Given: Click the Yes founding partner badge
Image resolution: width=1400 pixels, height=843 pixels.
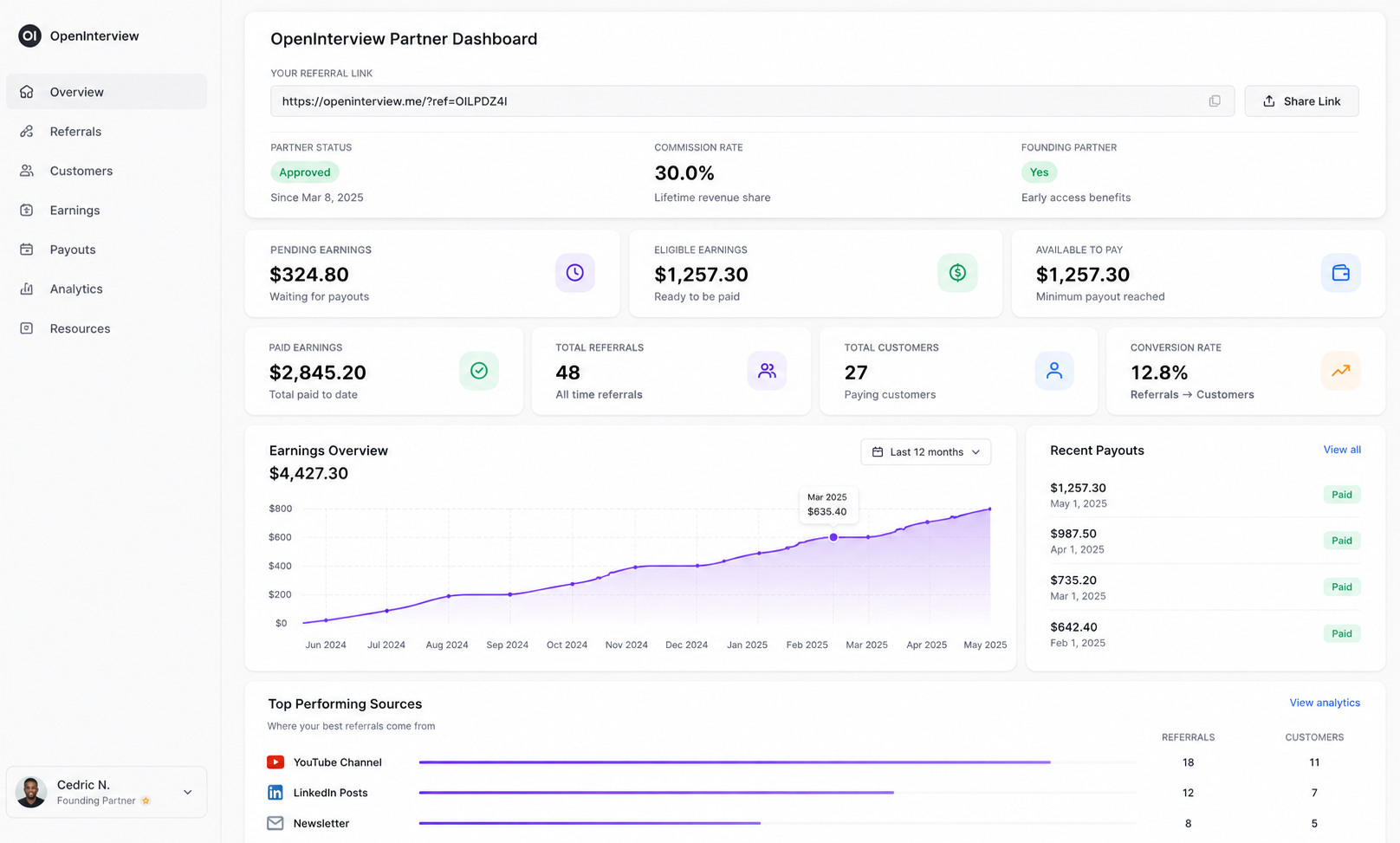Looking at the screenshot, I should tap(1040, 172).
